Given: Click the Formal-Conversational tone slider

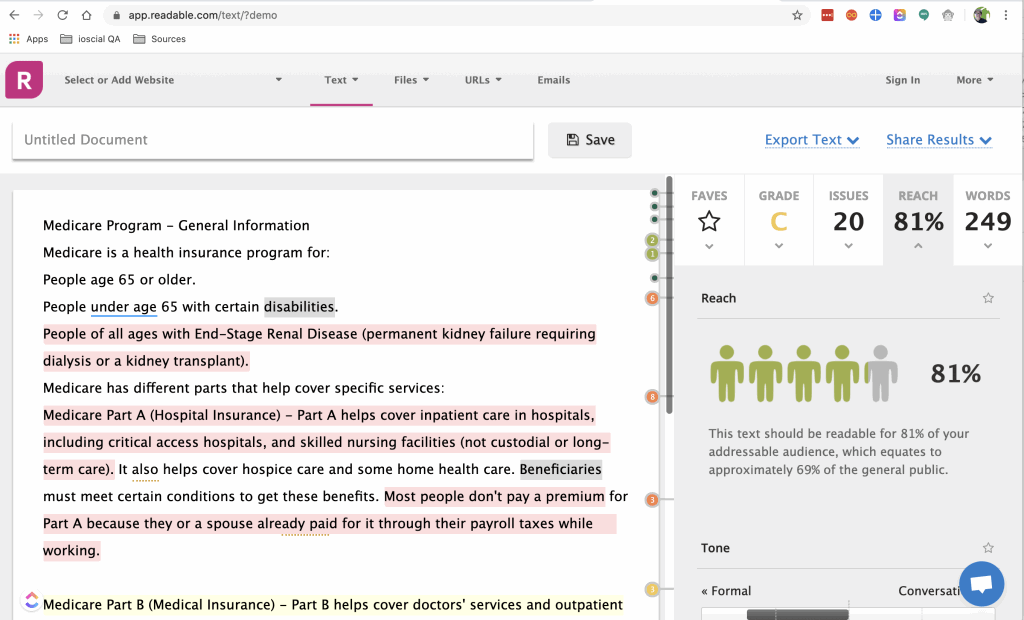Looking at the screenshot, I should [x=797, y=614].
